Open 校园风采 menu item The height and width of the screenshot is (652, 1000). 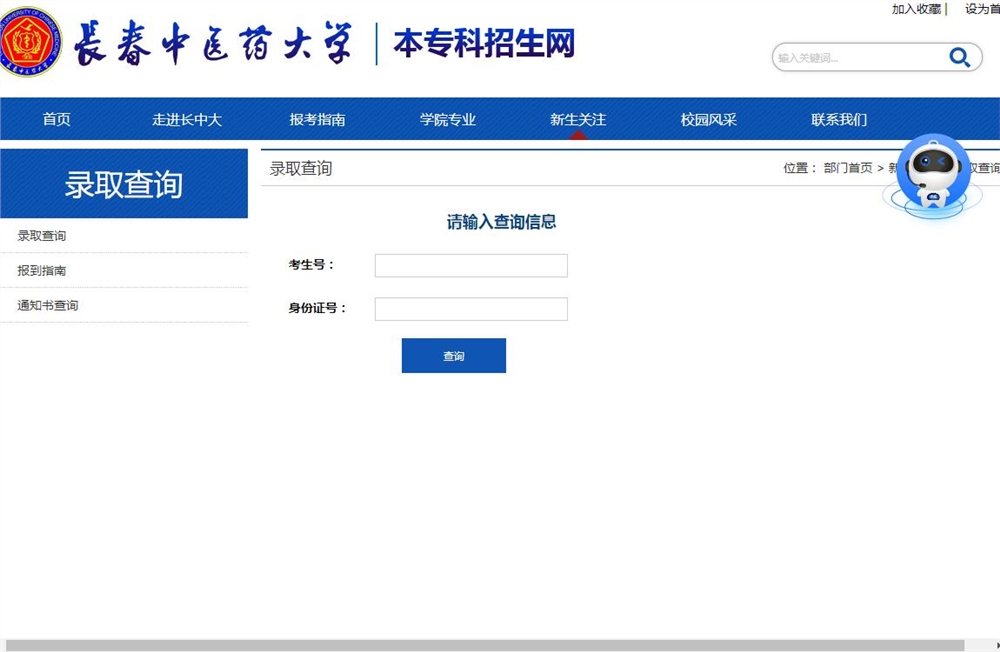[709, 119]
